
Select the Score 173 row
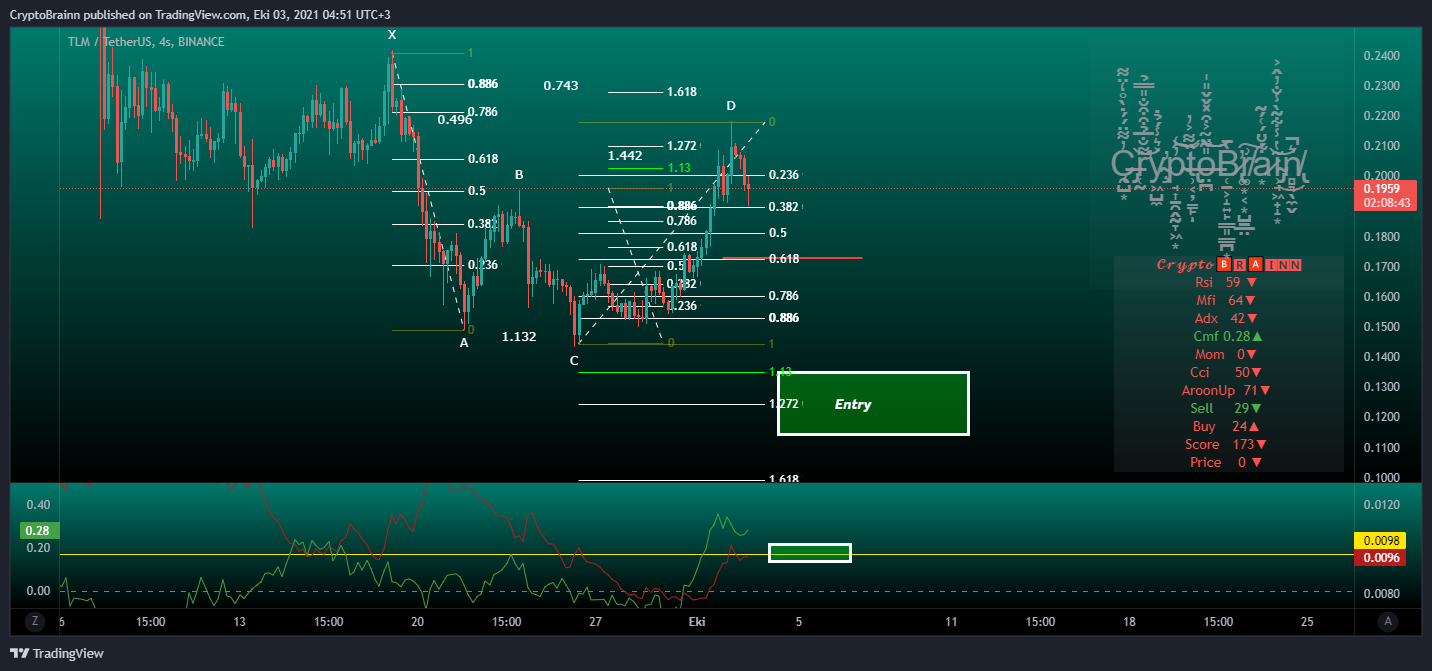pos(1228,444)
